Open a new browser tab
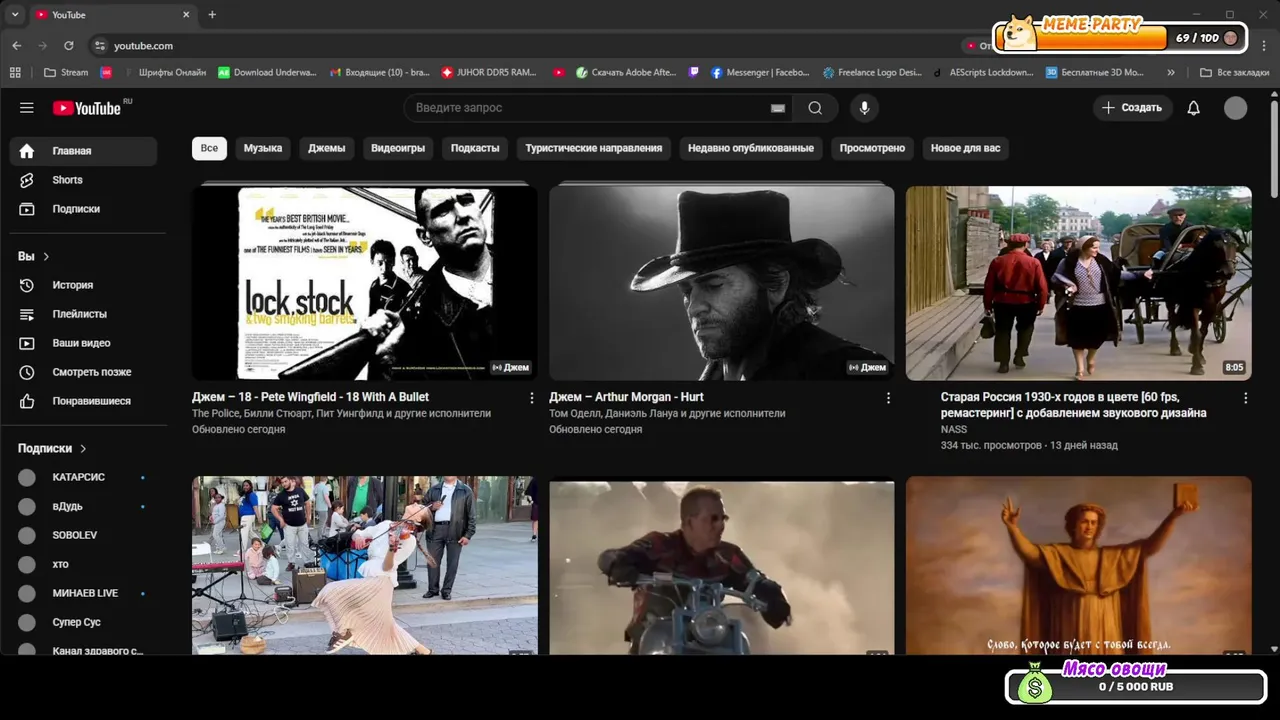 tap(212, 15)
